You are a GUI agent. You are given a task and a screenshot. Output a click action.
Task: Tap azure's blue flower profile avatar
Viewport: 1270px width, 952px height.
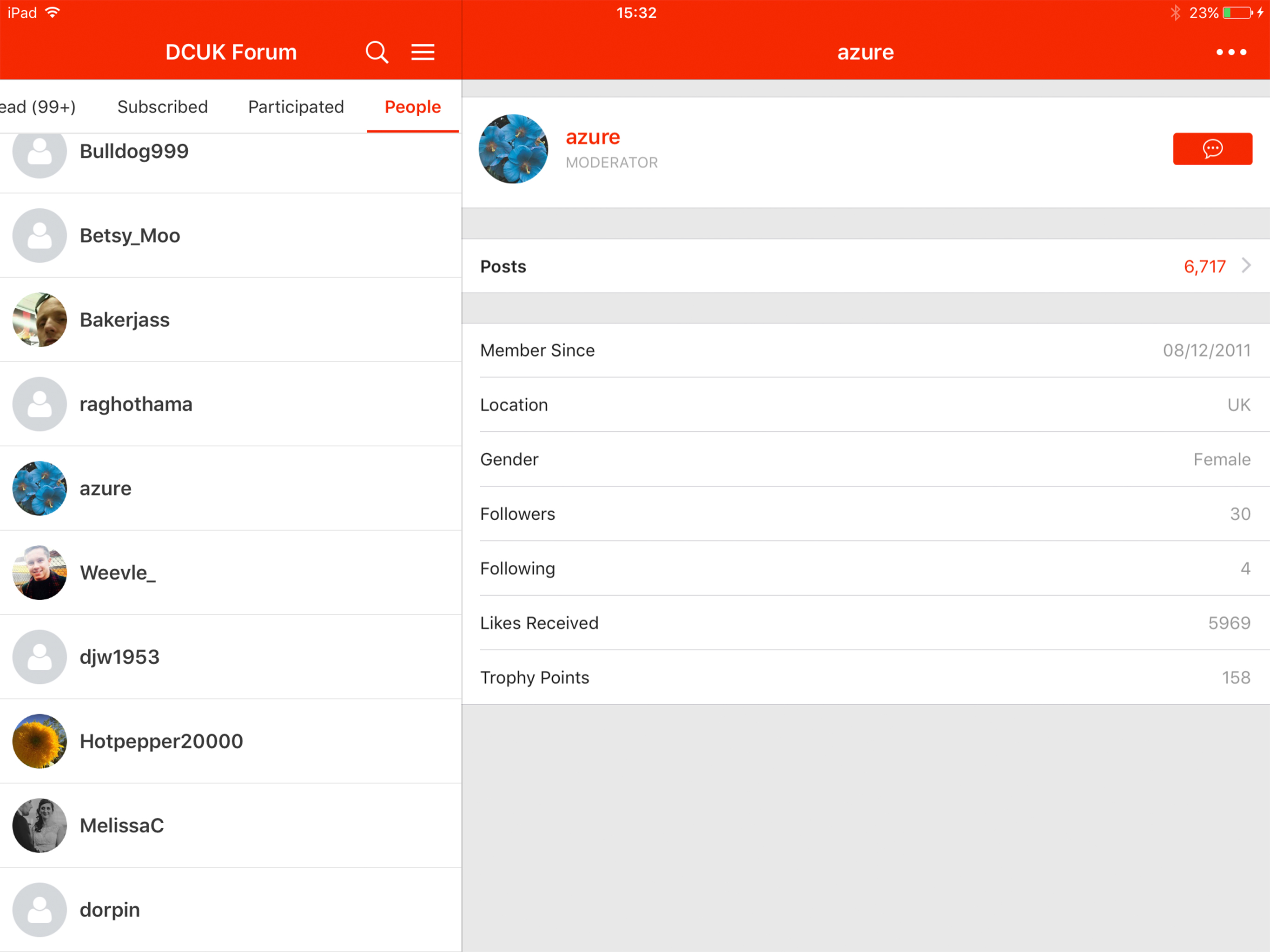pos(513,149)
